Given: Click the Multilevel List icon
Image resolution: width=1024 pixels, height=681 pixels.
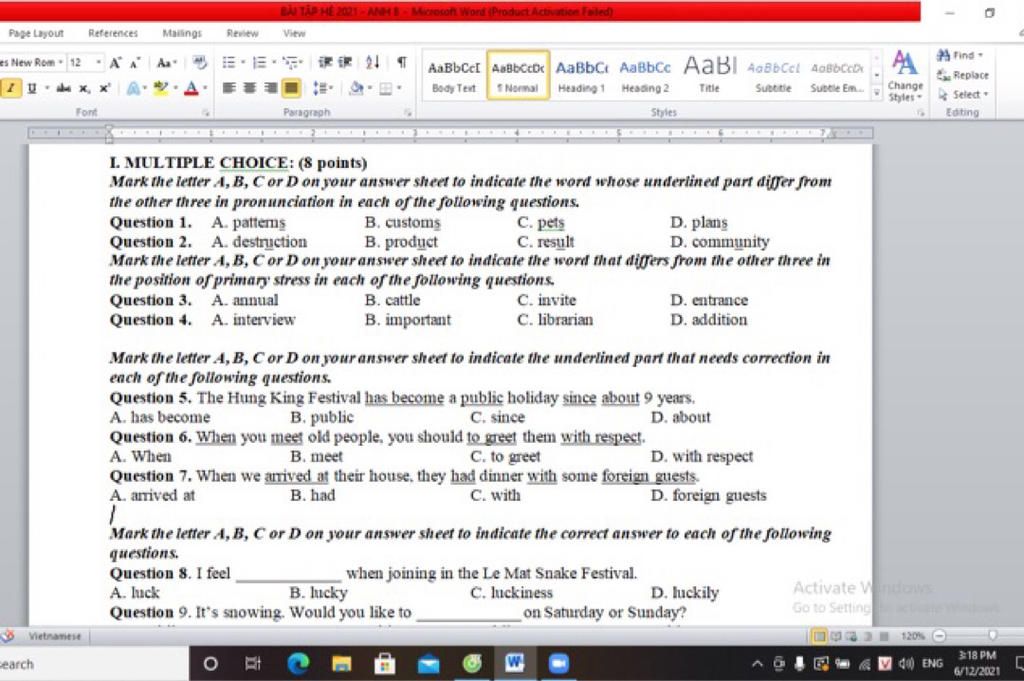Looking at the screenshot, I should pos(293,63).
